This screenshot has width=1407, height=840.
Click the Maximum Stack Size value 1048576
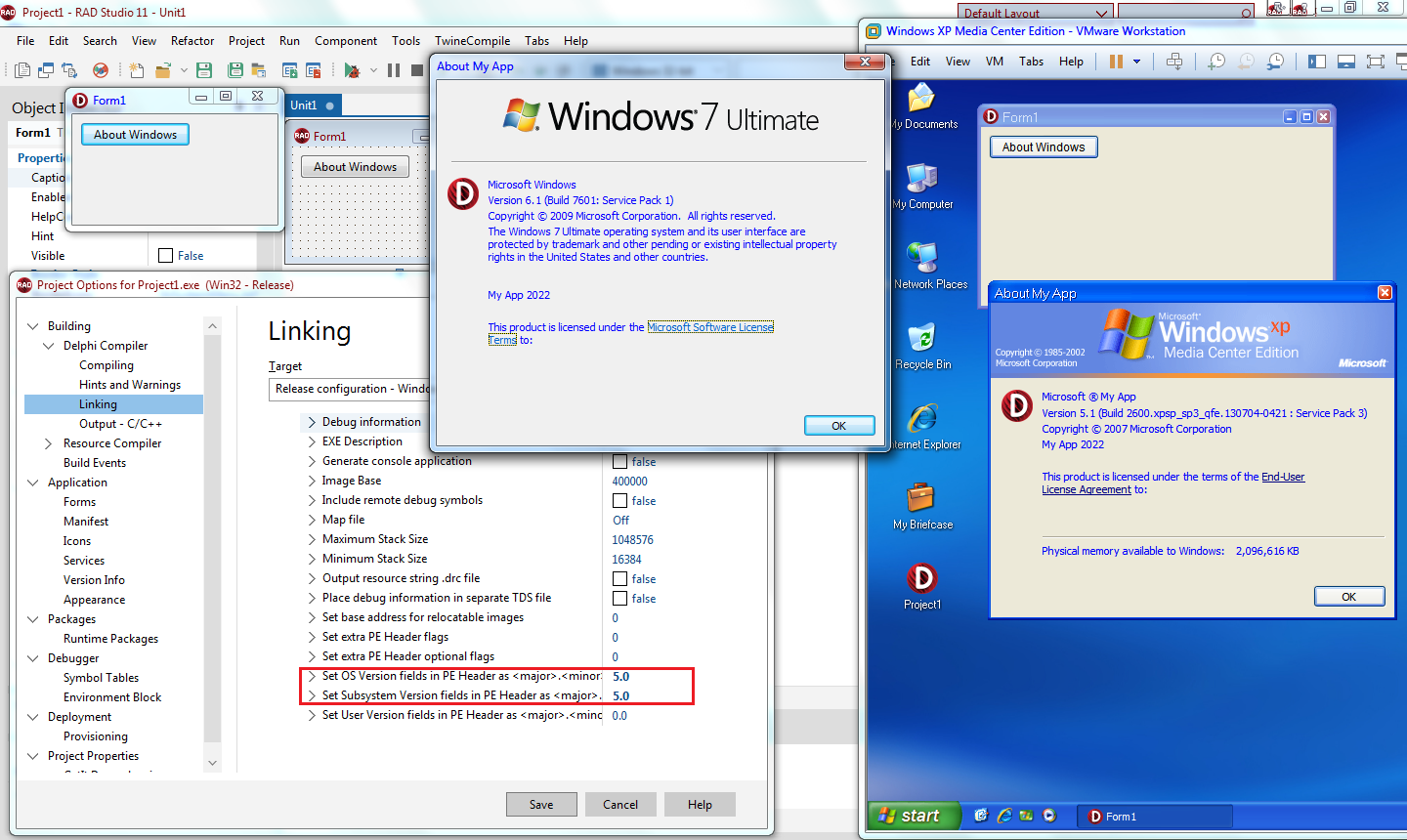click(x=633, y=540)
